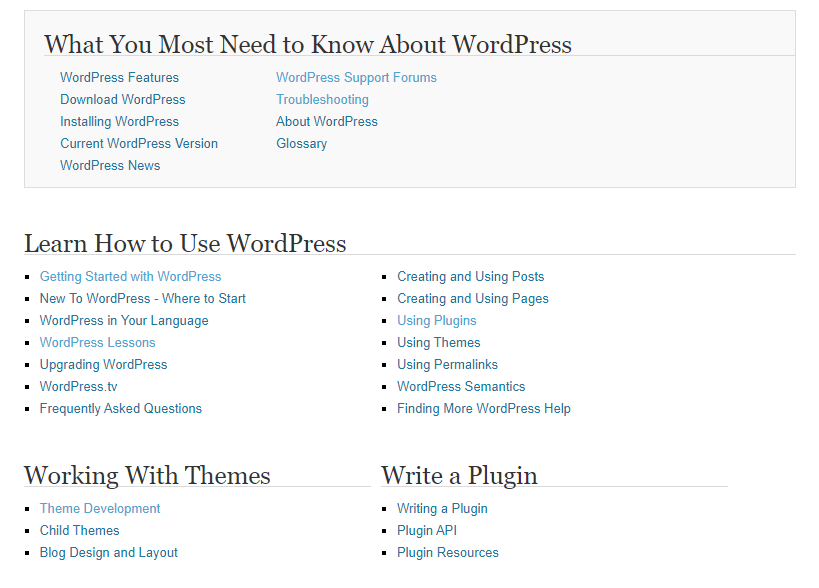Viewport: 819px width, 588px height.
Task: Open Writing a Plugin link
Action: [442, 508]
